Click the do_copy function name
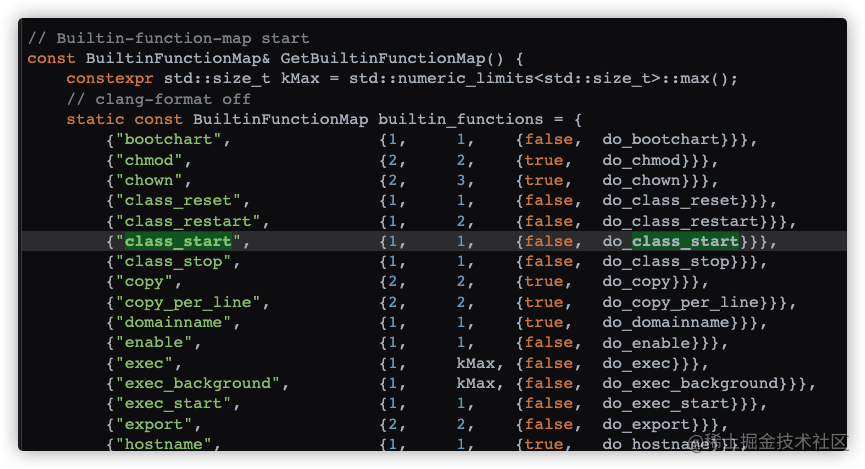865x469 pixels. (x=636, y=281)
